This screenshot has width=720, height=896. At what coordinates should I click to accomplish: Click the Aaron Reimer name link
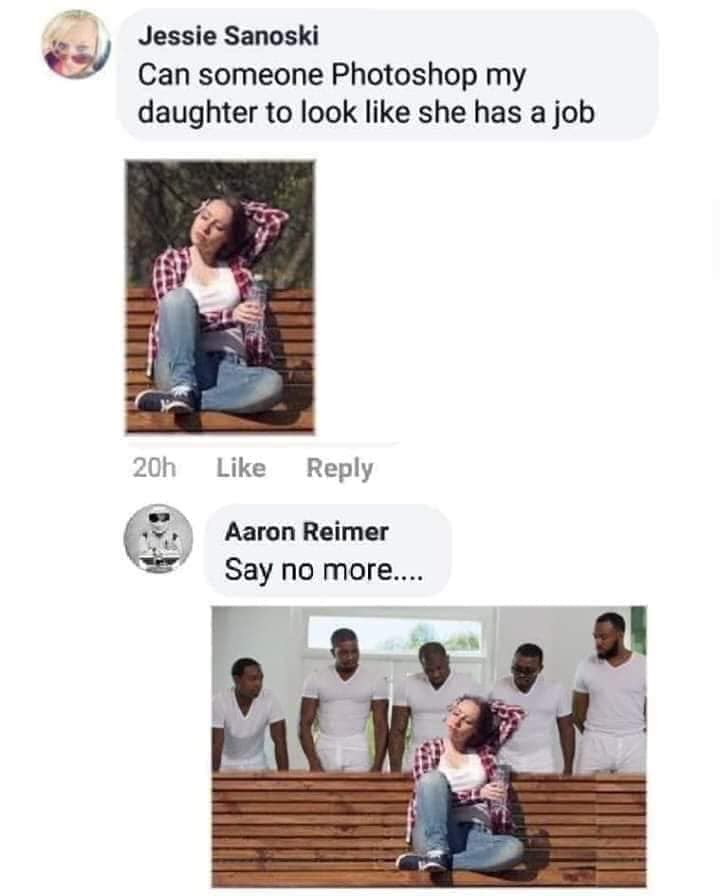(306, 531)
